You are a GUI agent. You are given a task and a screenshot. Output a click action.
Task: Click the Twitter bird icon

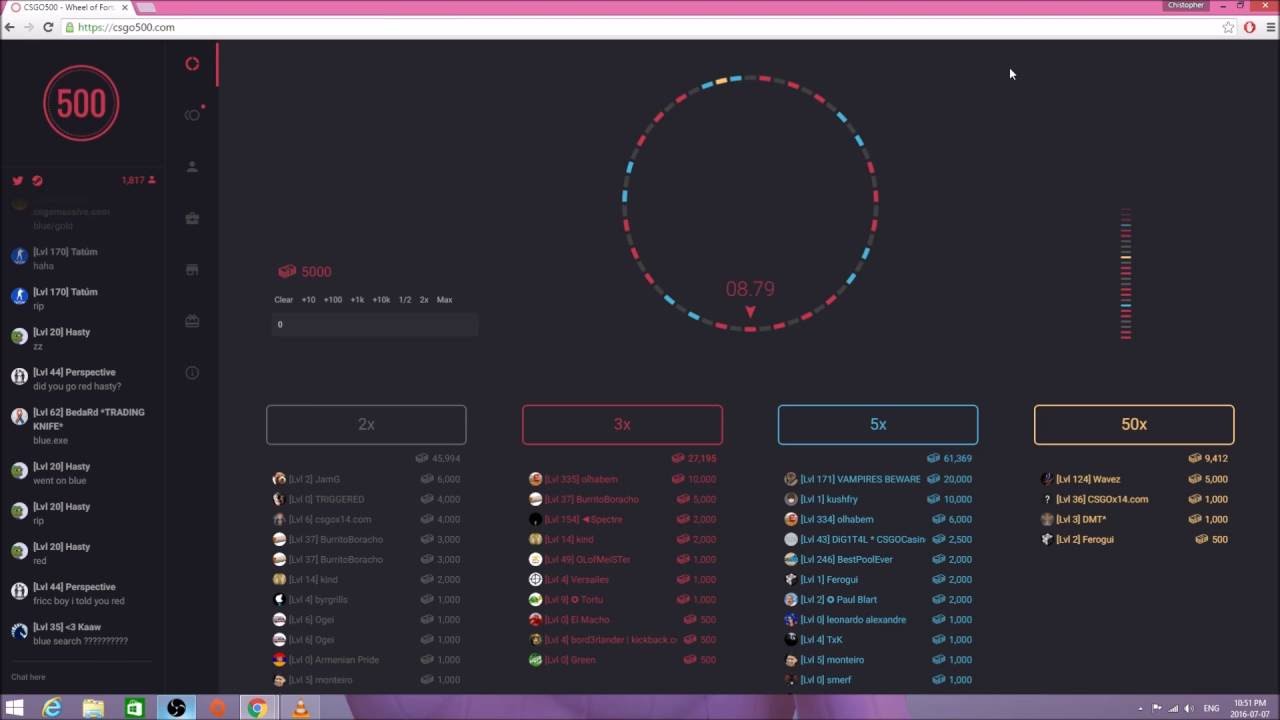[17, 181]
